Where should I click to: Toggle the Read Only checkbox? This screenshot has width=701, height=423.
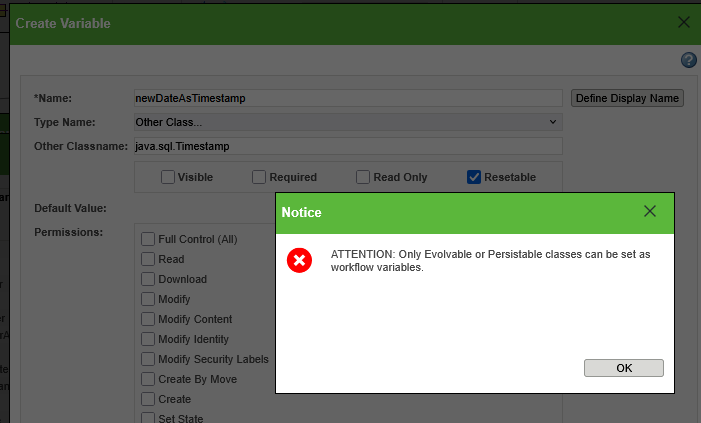(x=363, y=177)
